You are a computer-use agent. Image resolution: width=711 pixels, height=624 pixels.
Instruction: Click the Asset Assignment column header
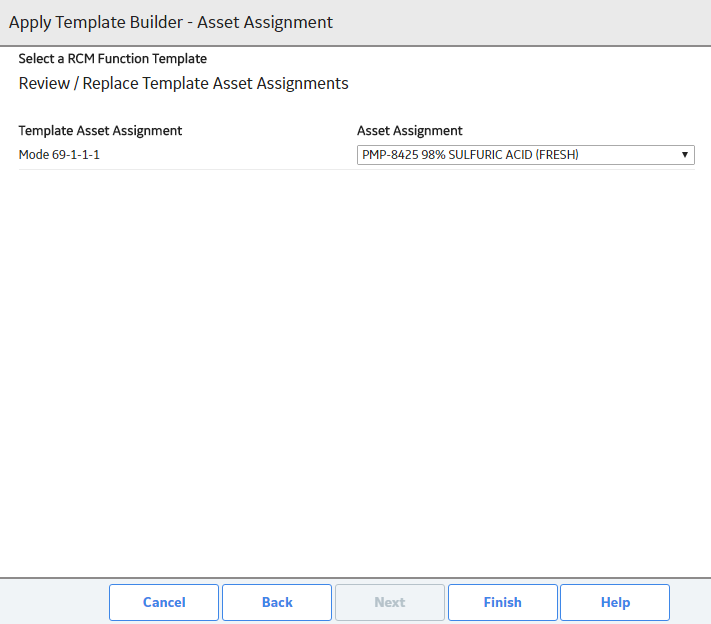click(409, 131)
